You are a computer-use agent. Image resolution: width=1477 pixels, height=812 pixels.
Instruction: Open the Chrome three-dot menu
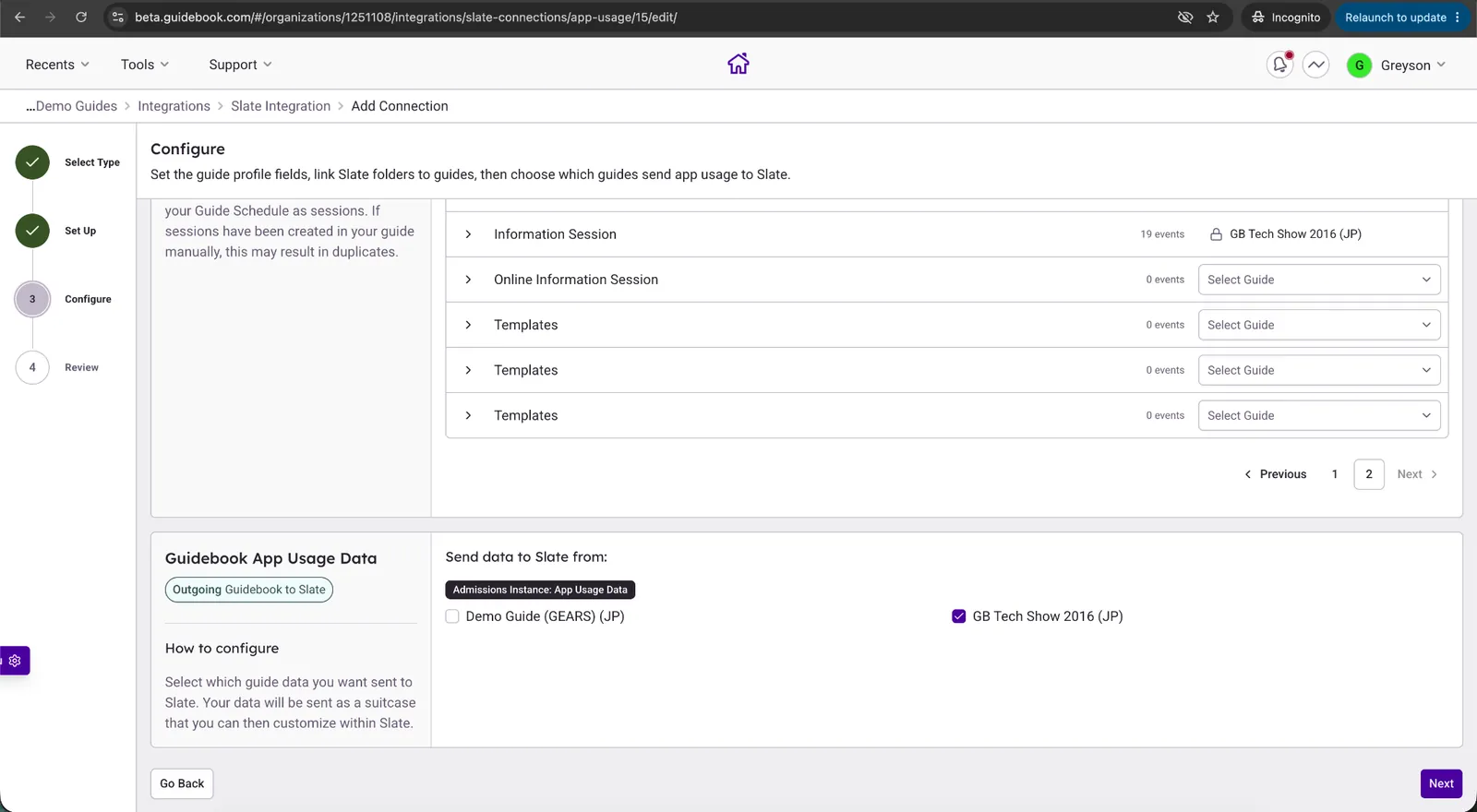(x=1458, y=18)
